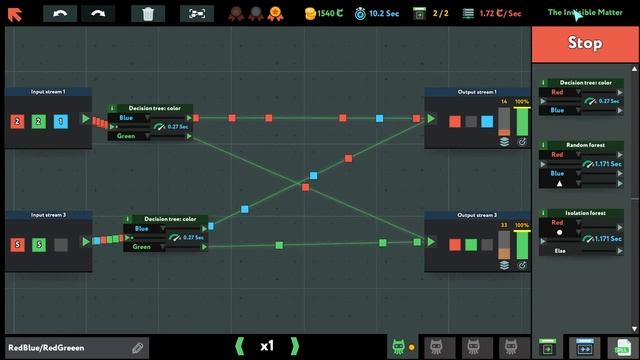The height and width of the screenshot is (360, 640).
Task: Select the active green cat robot icon
Action: click(399, 347)
